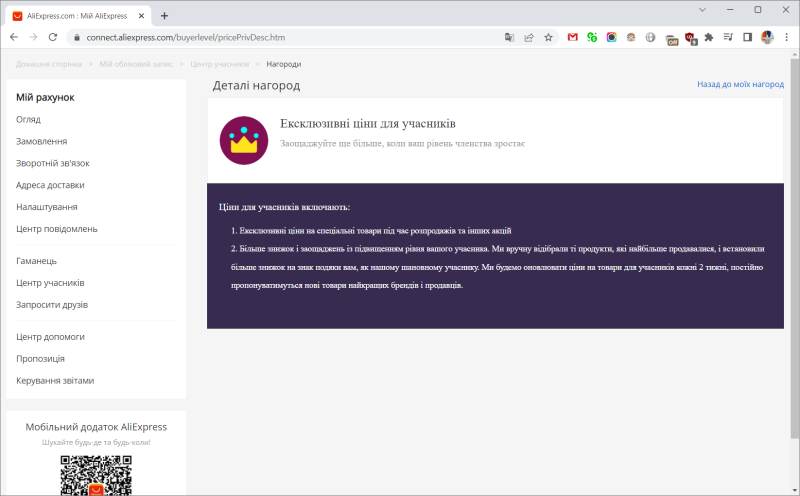
Task: Open the Extensions puzzle piece menu
Action: (x=709, y=37)
